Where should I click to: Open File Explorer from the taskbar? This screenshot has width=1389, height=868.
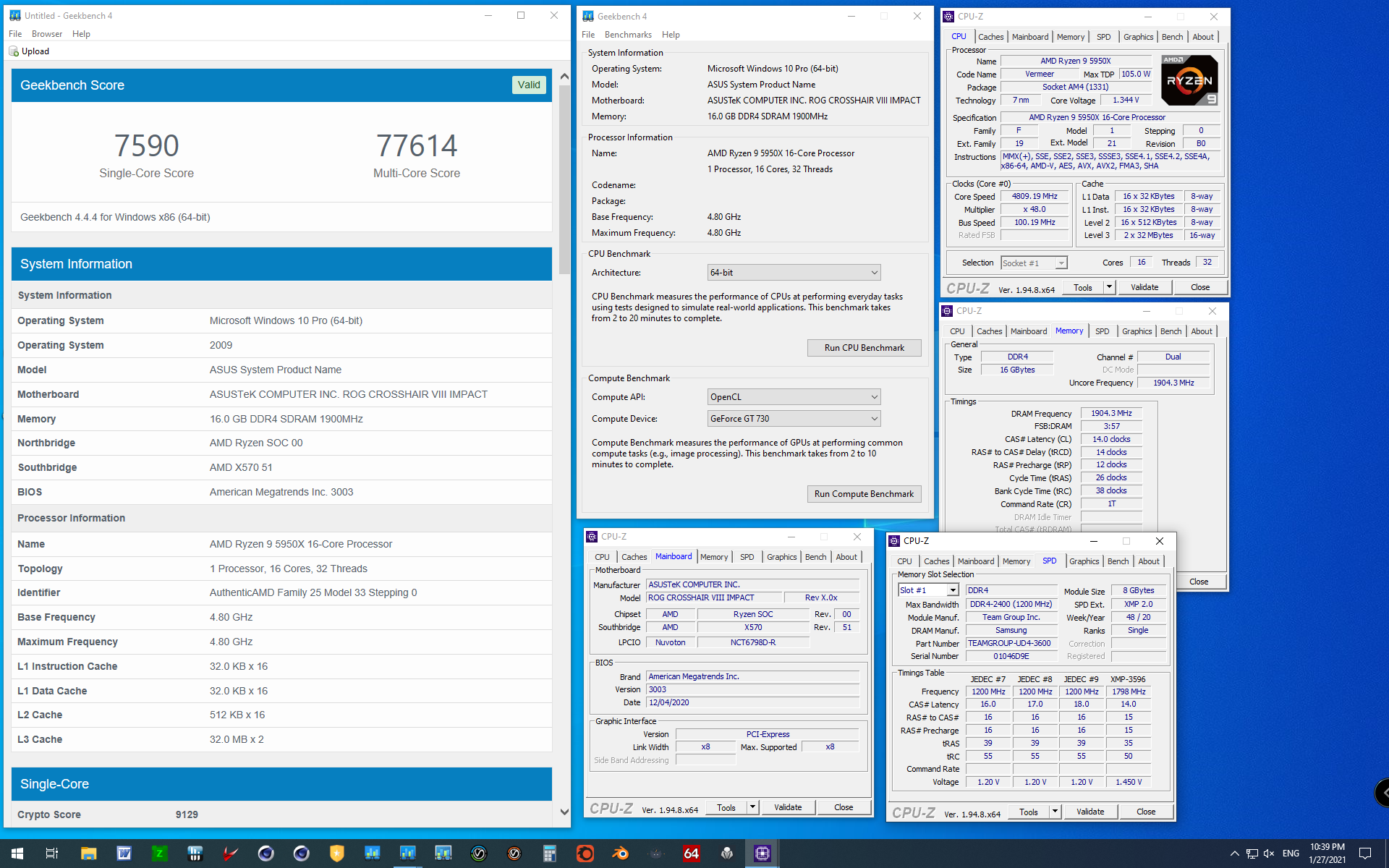point(88,854)
